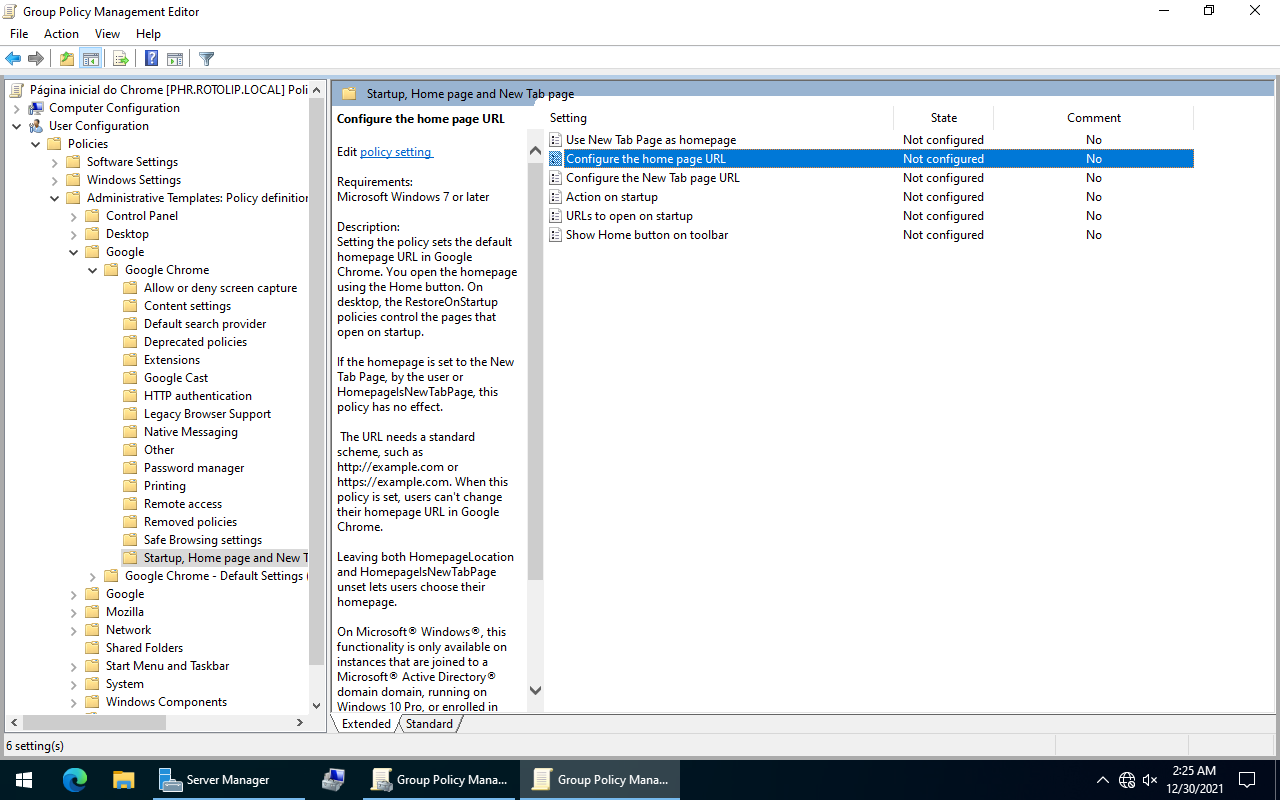
Task: Expand the Windows Components folder
Action: tap(73, 702)
